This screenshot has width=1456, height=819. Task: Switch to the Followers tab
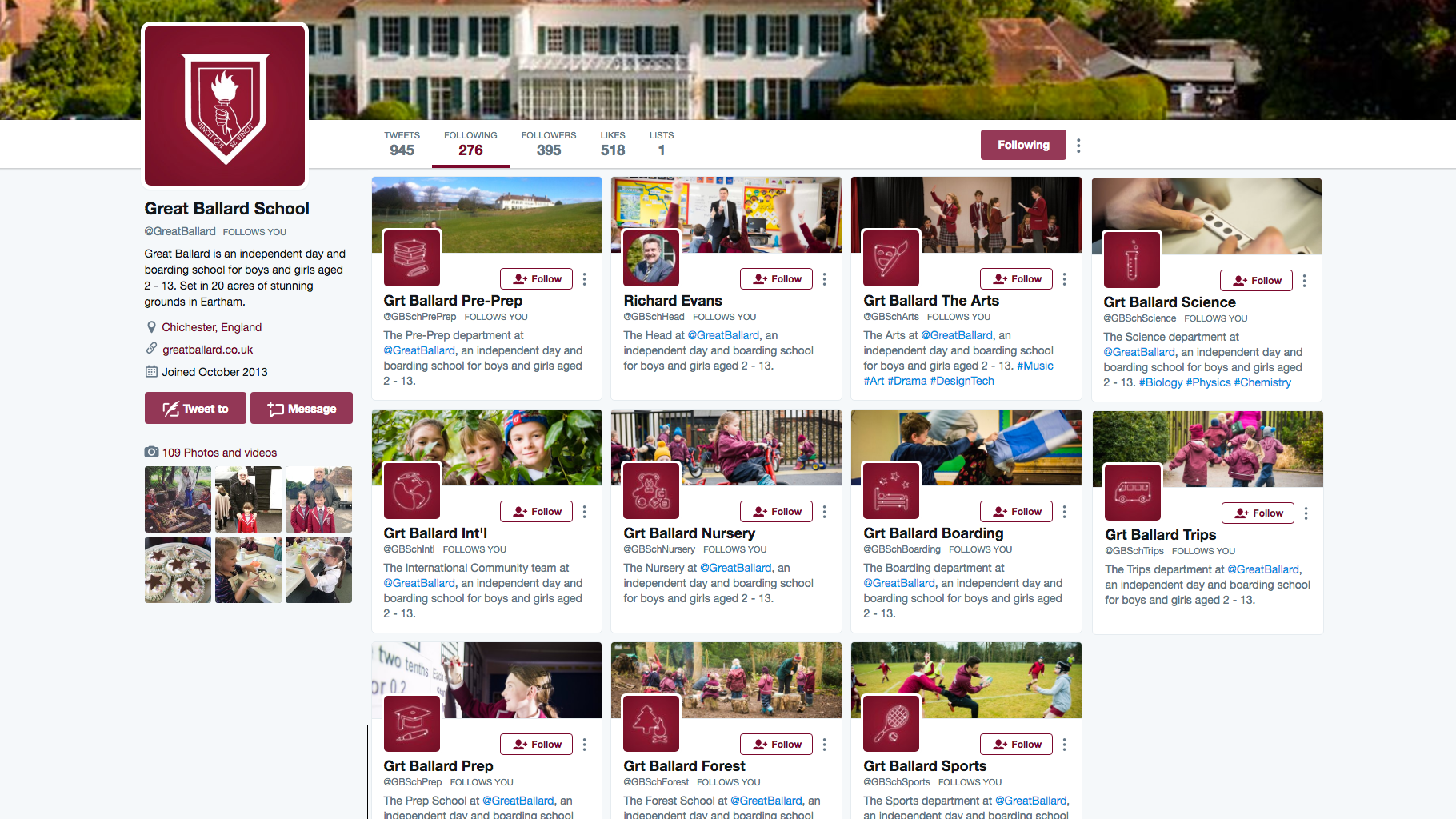(x=549, y=144)
